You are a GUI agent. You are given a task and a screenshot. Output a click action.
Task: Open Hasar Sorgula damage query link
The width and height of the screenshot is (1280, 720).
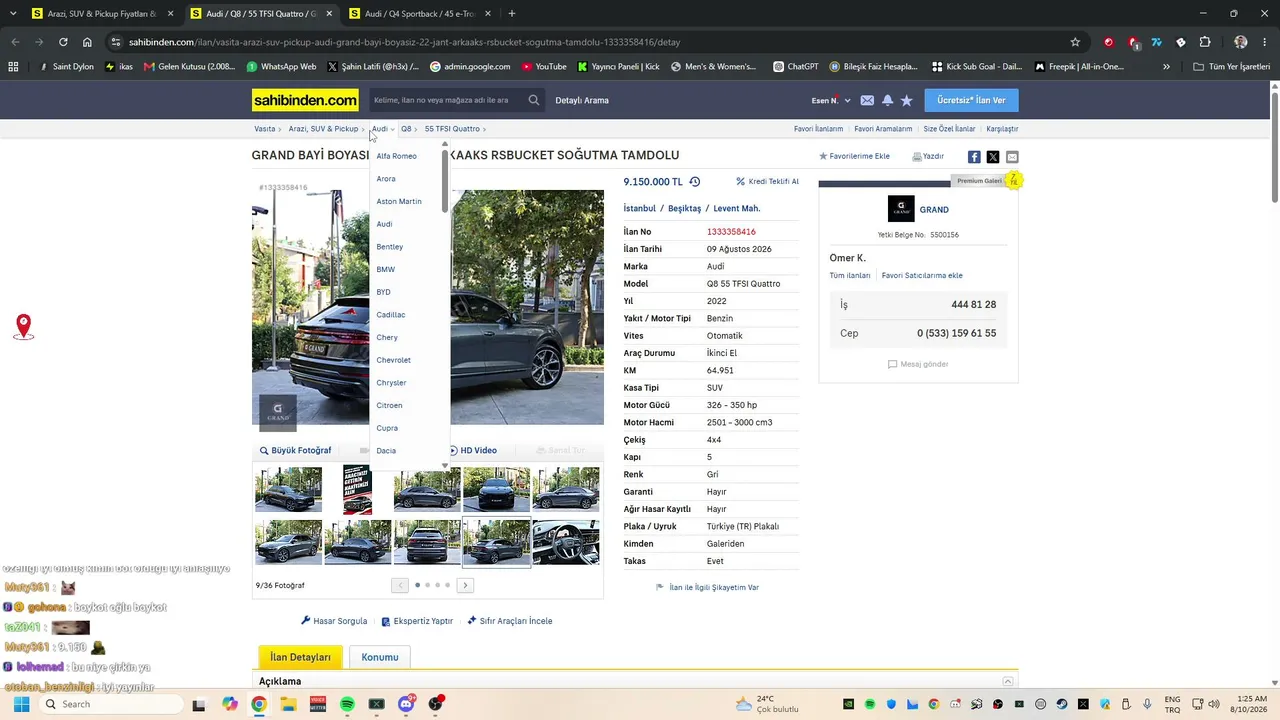click(334, 621)
